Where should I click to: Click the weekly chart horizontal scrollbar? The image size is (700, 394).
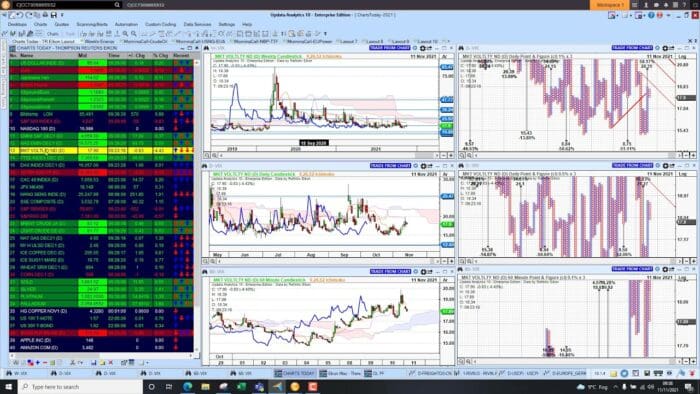pyautogui.click(x=329, y=155)
